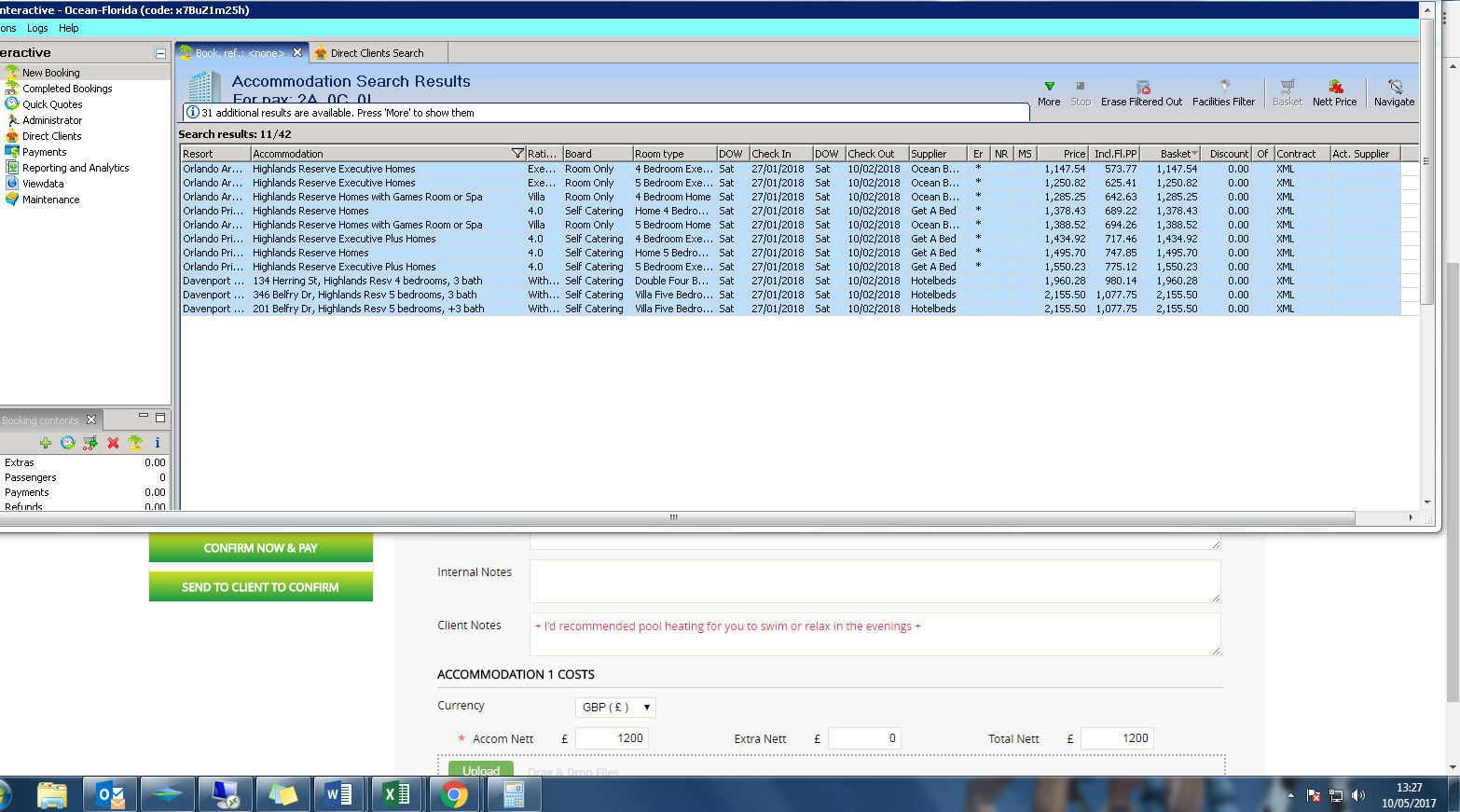Screen dimensions: 1460x812
Task: Sort results by the Price column header
Action: (x=1063, y=154)
